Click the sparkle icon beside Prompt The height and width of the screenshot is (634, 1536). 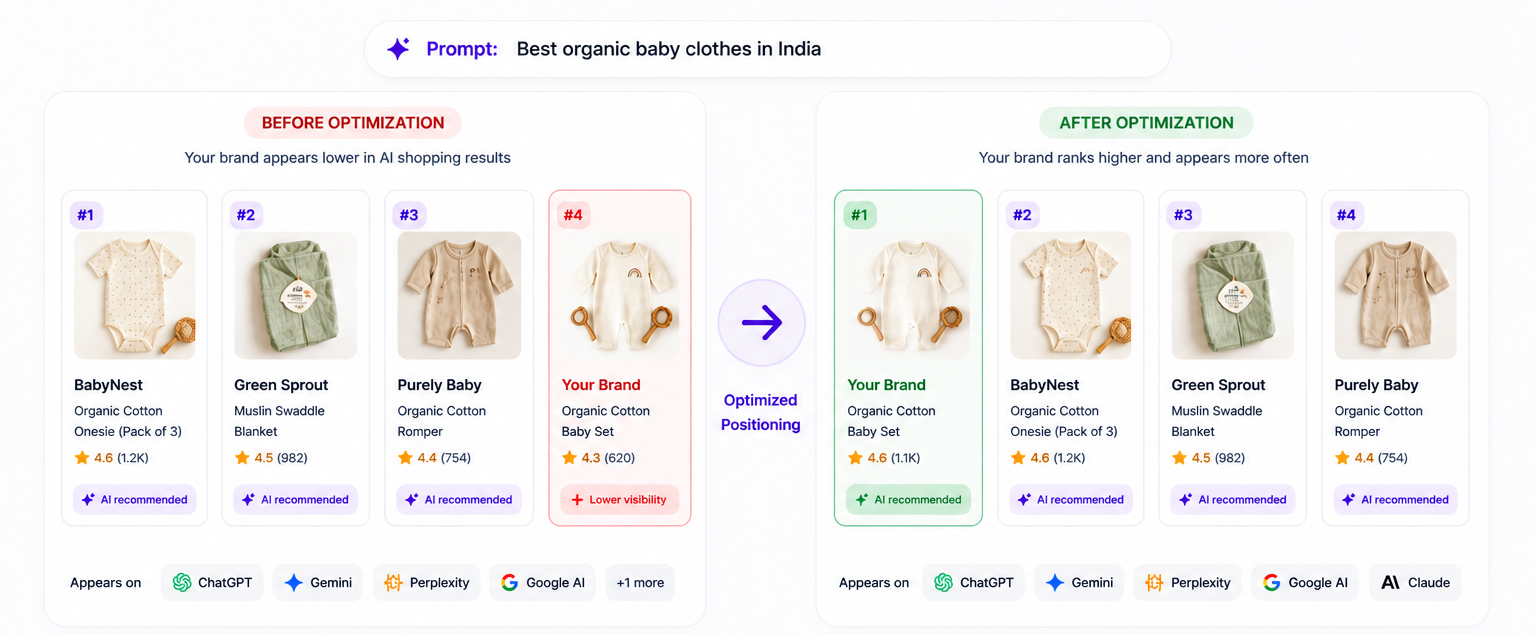pyautogui.click(x=398, y=49)
